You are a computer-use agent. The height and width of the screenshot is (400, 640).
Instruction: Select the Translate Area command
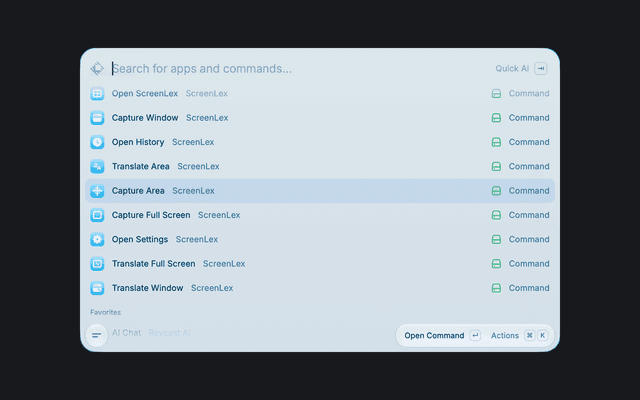pos(320,167)
